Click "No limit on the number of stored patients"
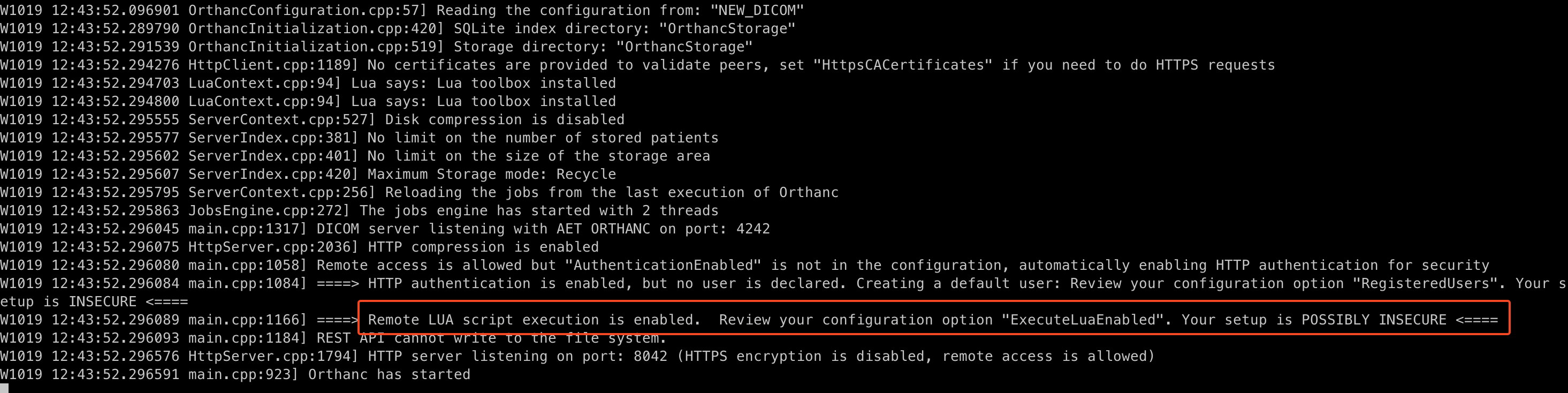Screen dimensions: 1568x393 [x=543, y=138]
